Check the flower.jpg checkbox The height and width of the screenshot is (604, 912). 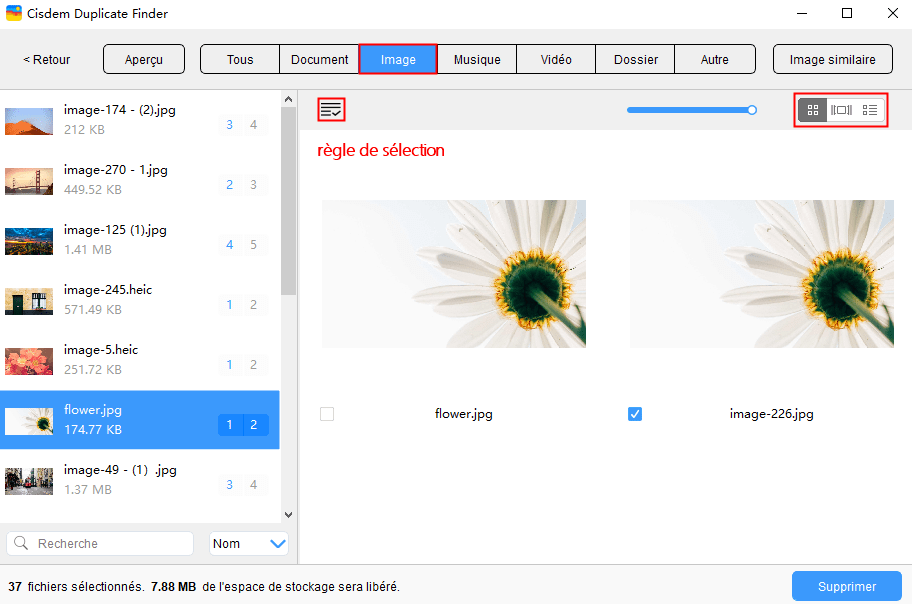[x=327, y=413]
